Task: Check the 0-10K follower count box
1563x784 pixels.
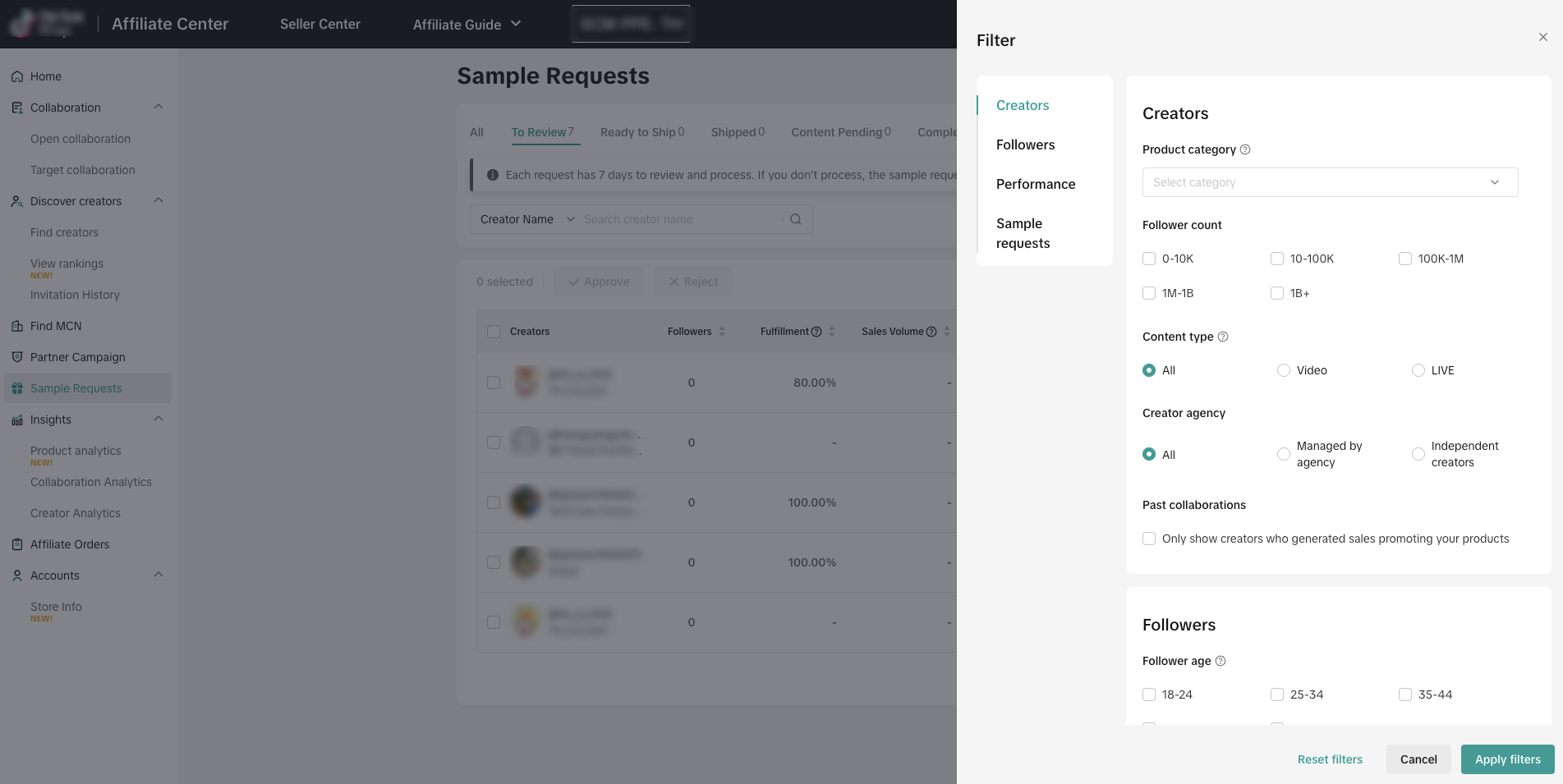Action: (x=1149, y=259)
